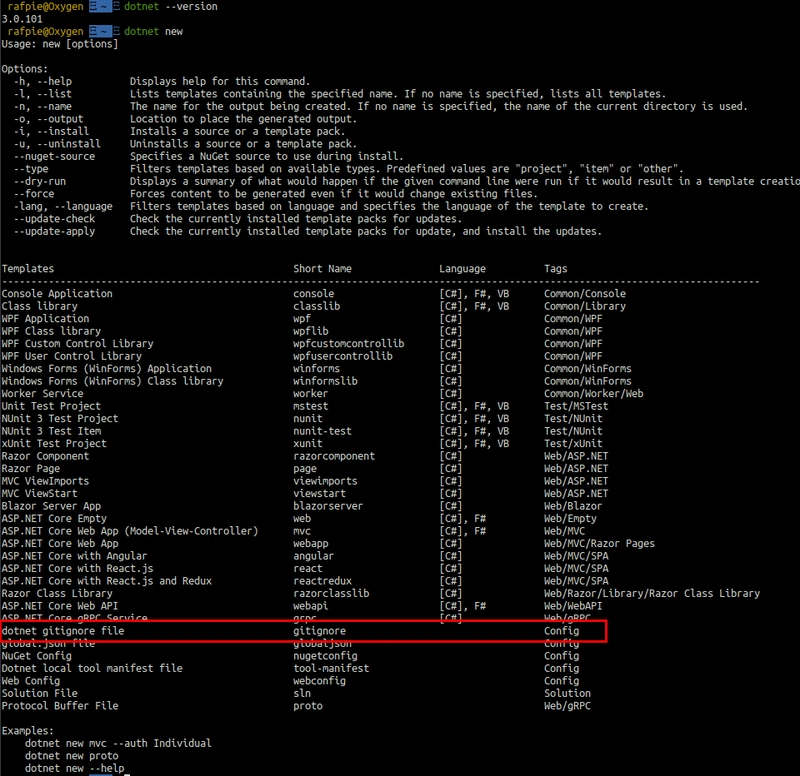The image size is (800, 776).
Task: Click the 'webapi' short name
Action: tap(311, 607)
